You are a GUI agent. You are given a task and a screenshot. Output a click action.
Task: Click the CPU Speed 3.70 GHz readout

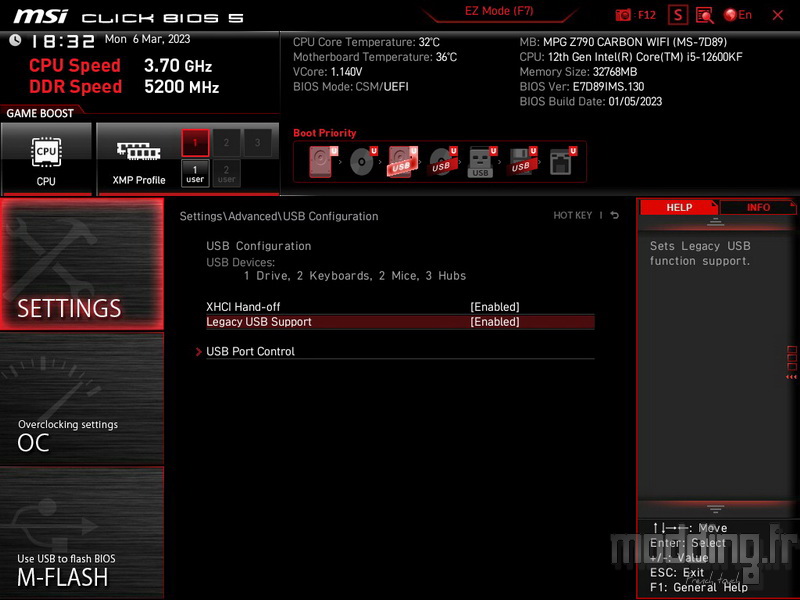tap(120, 65)
